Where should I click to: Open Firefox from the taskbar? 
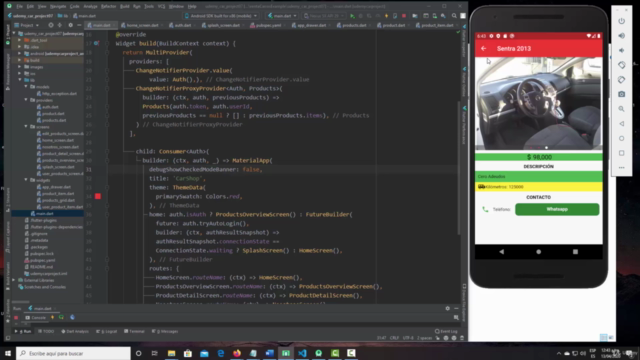pyautogui.click(x=237, y=353)
